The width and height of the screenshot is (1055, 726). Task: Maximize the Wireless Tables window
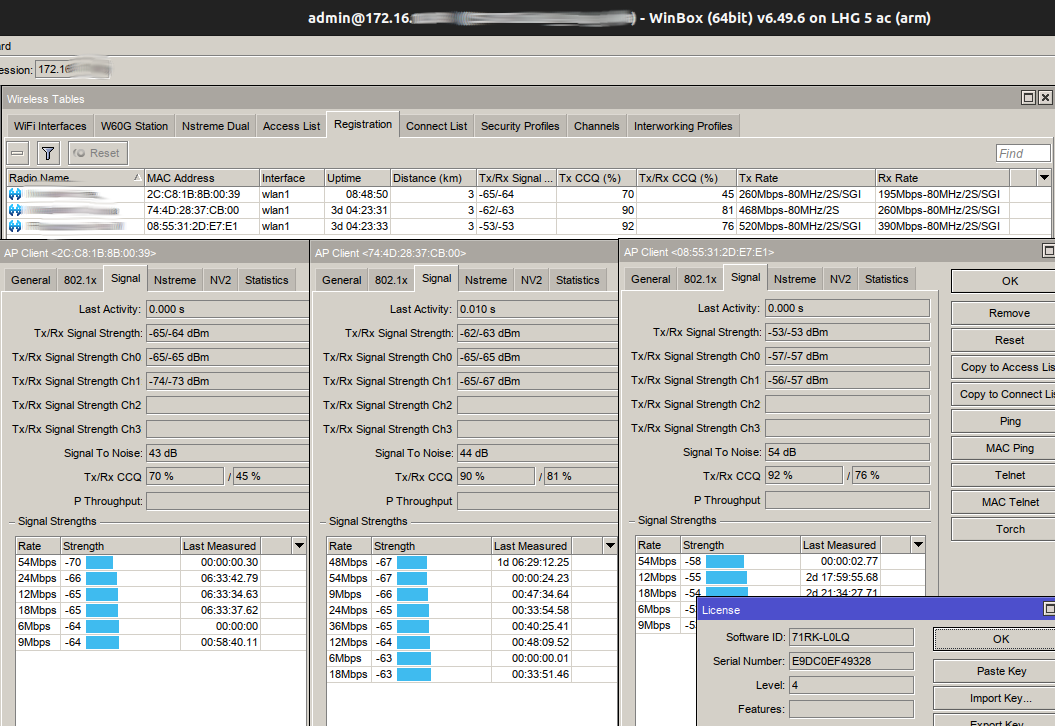coord(1028,98)
